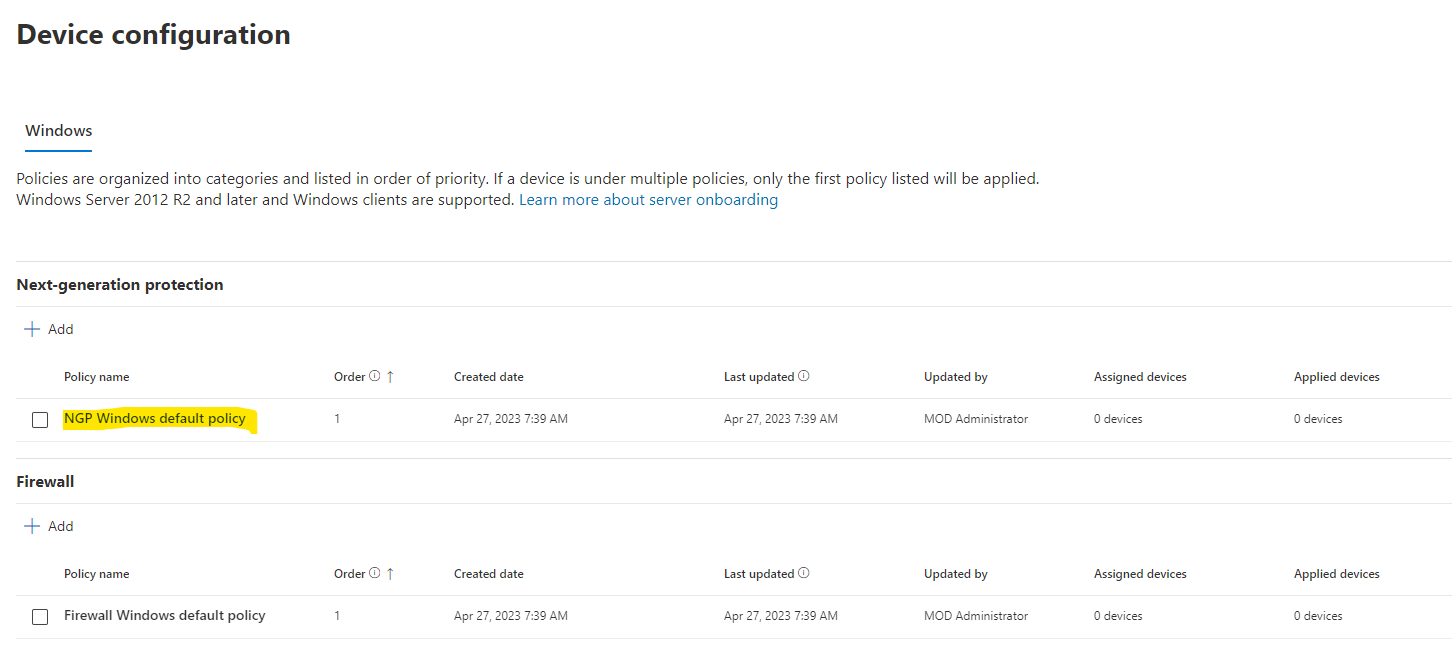Viewport: 1452px width, 669px height.
Task: Click MOD Administrator in NGP policy row
Action: click(976, 419)
